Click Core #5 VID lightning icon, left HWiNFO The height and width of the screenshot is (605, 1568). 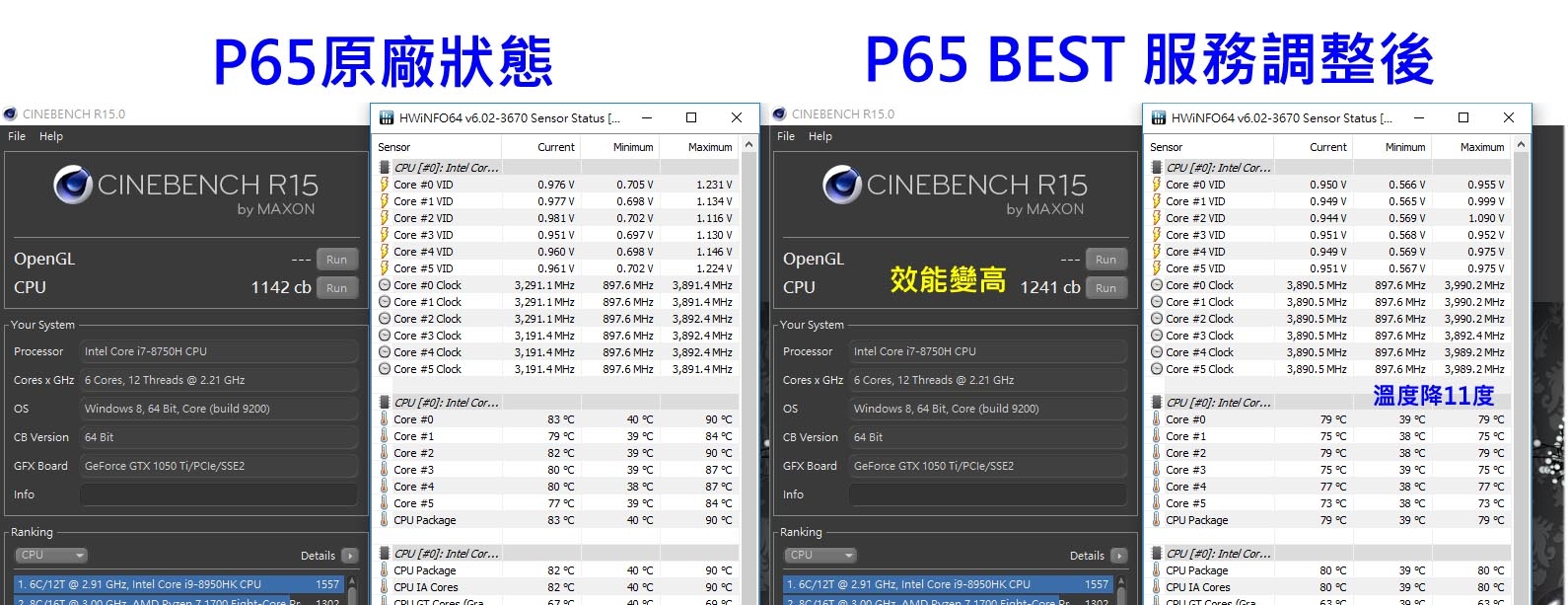385,268
